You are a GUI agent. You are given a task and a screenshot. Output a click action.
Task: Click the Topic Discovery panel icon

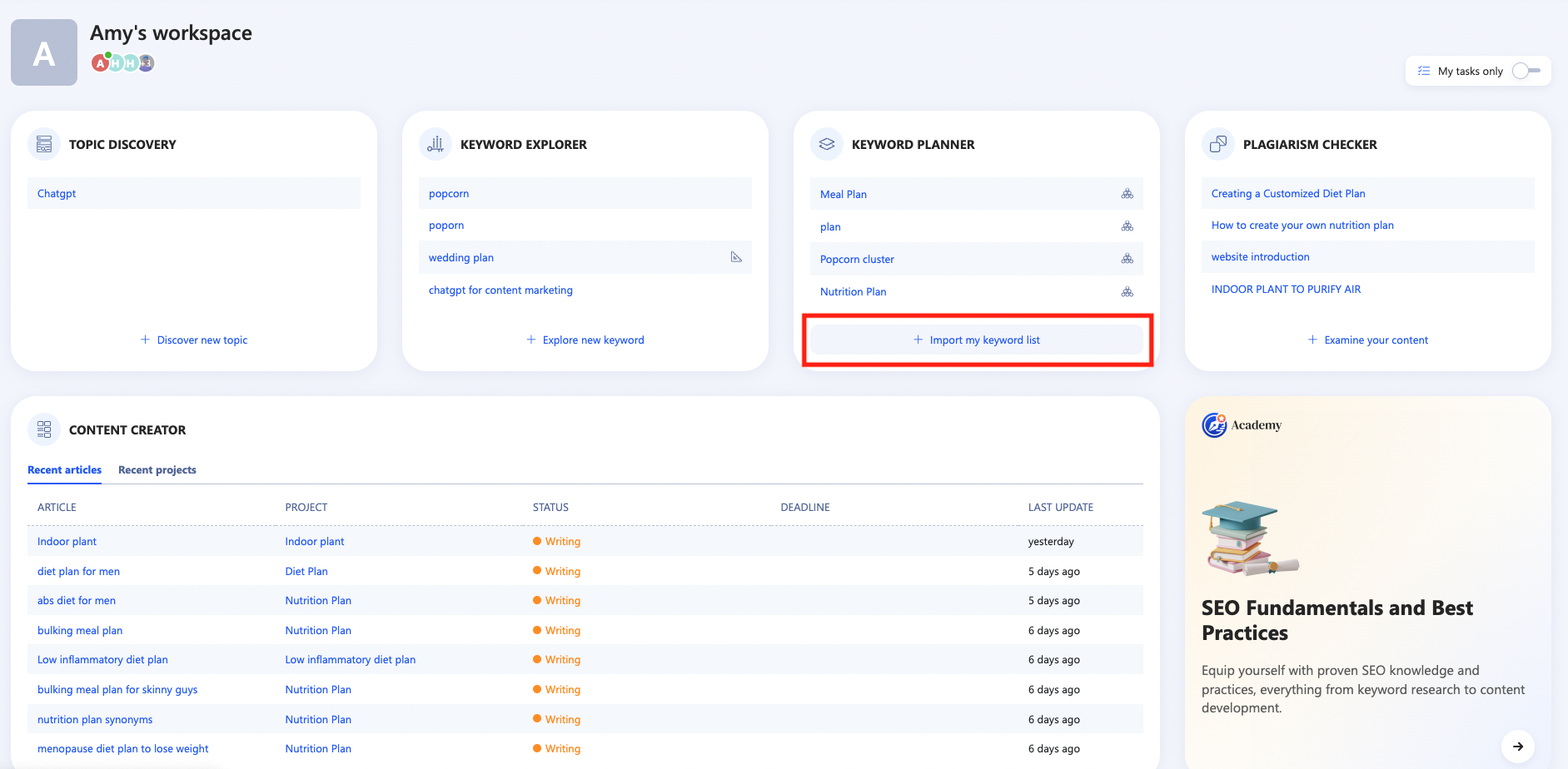coord(44,144)
